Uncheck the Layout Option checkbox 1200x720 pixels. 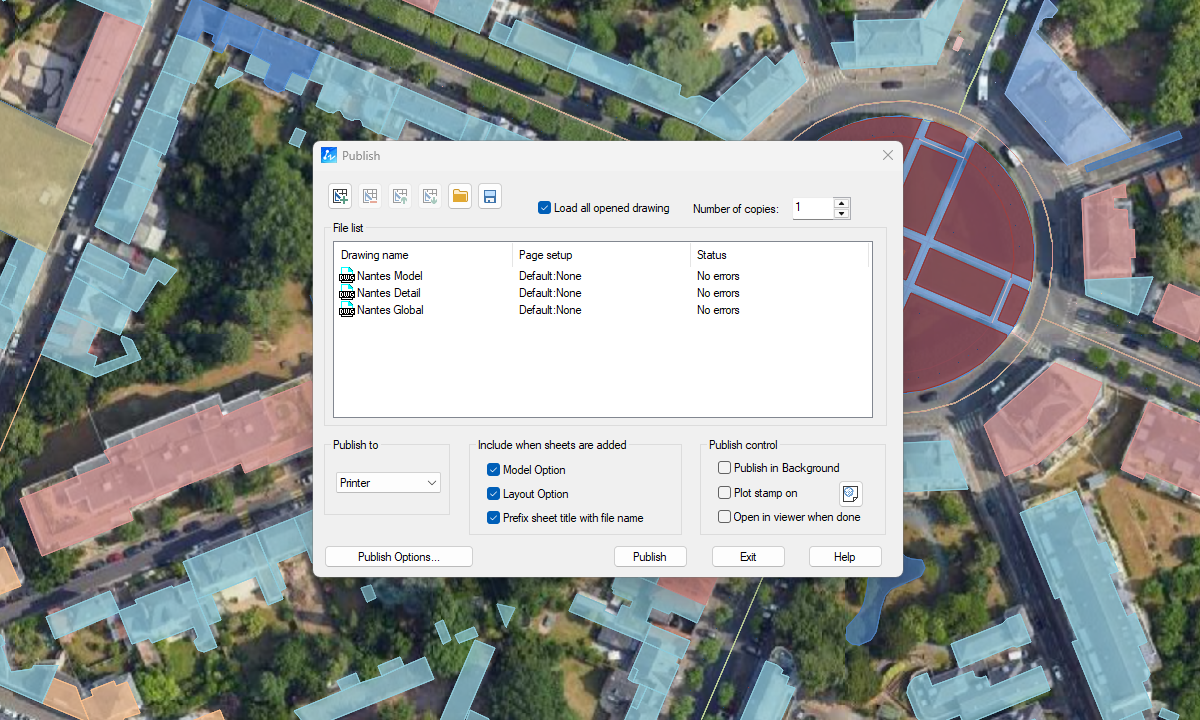click(493, 494)
